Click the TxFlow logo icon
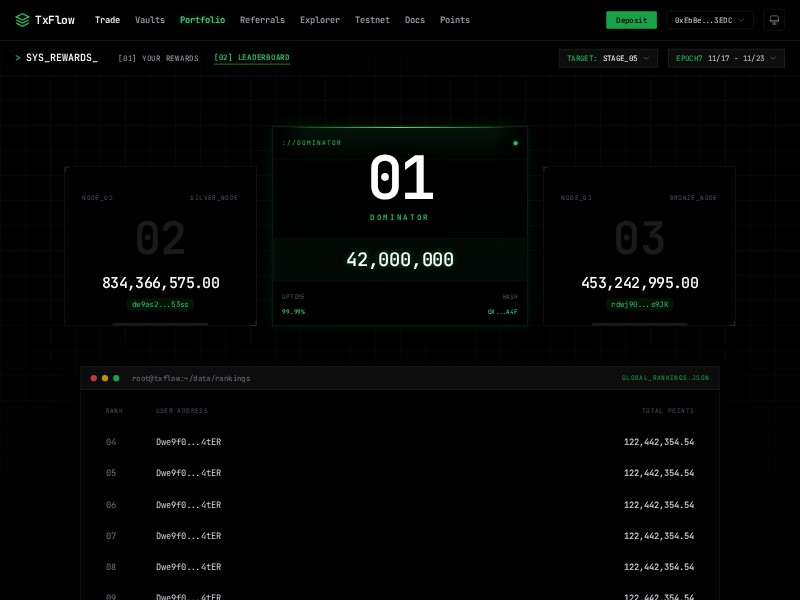The image size is (800, 600). (x=20, y=19)
